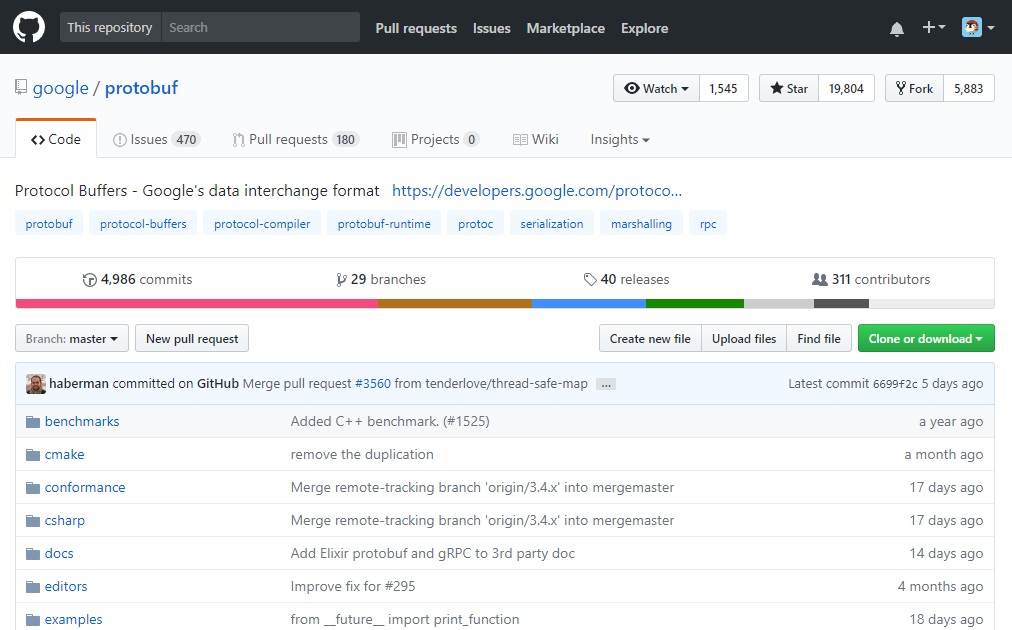Click the repository book icon
This screenshot has height=630, width=1012.
point(21,87)
